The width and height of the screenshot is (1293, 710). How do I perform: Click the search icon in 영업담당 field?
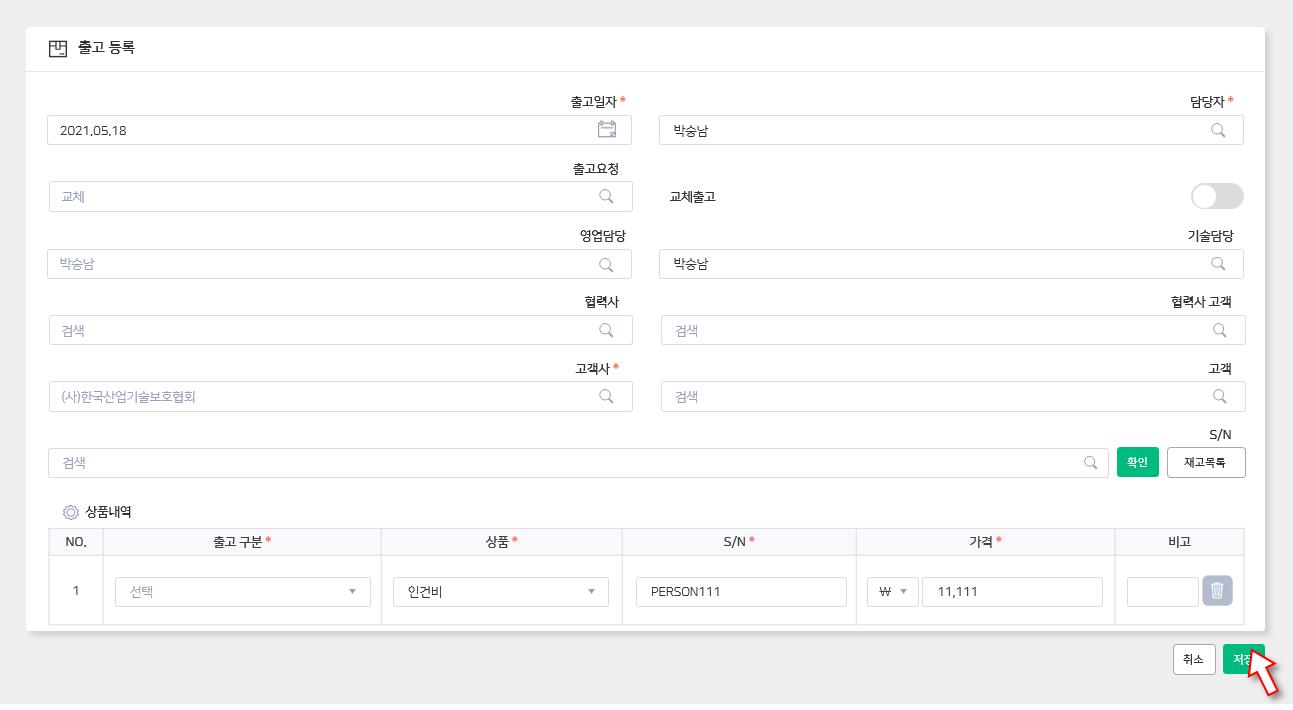[606, 264]
